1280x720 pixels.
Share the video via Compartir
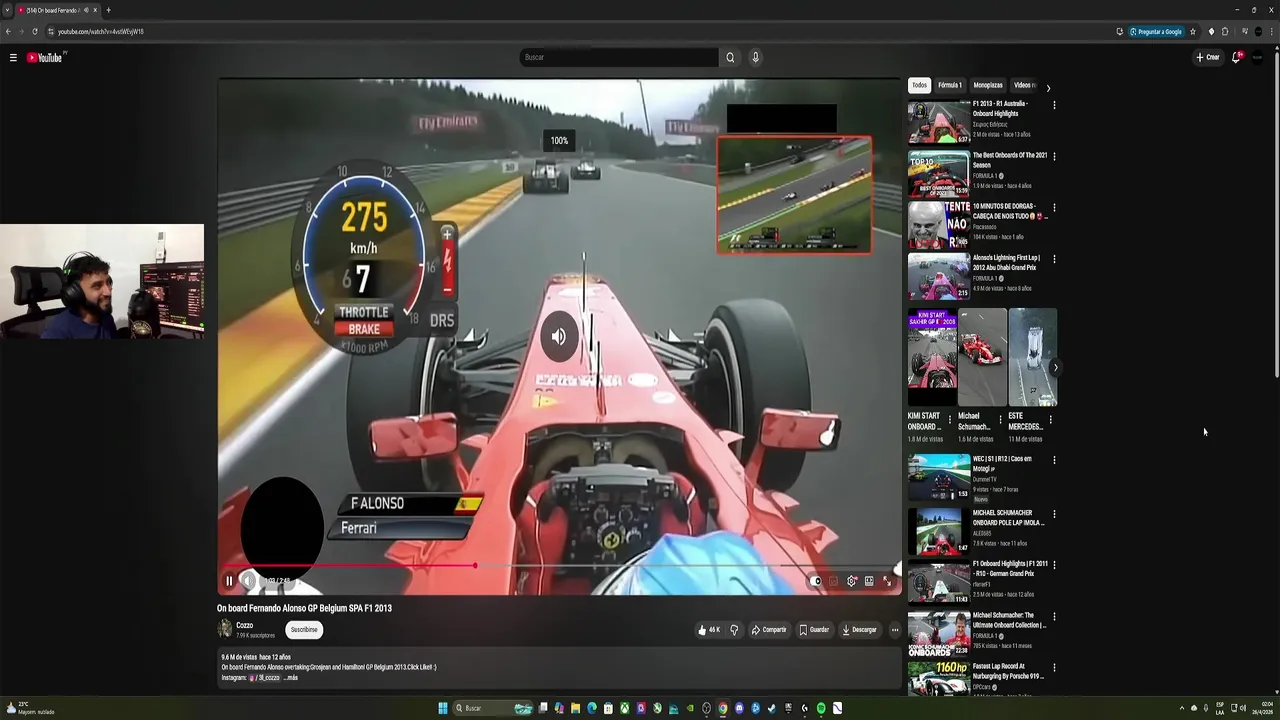coord(769,630)
